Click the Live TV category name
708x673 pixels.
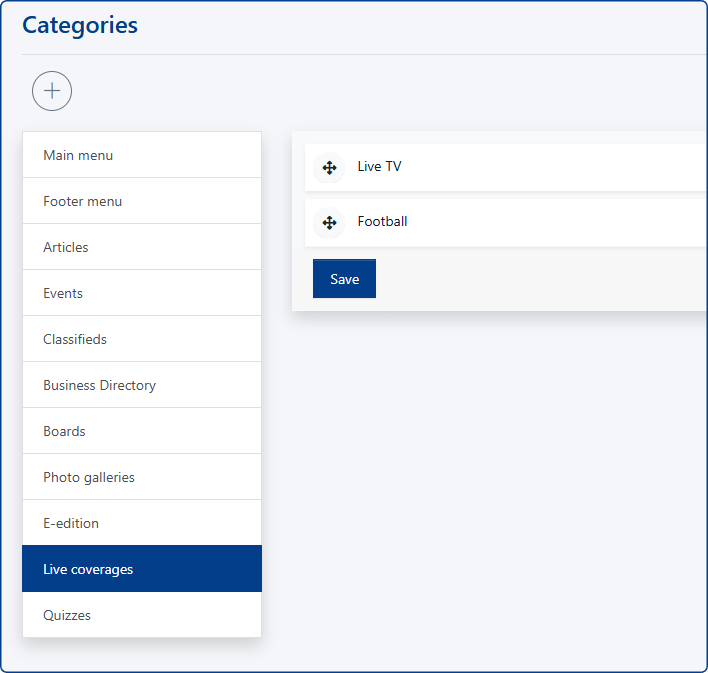coord(379,167)
